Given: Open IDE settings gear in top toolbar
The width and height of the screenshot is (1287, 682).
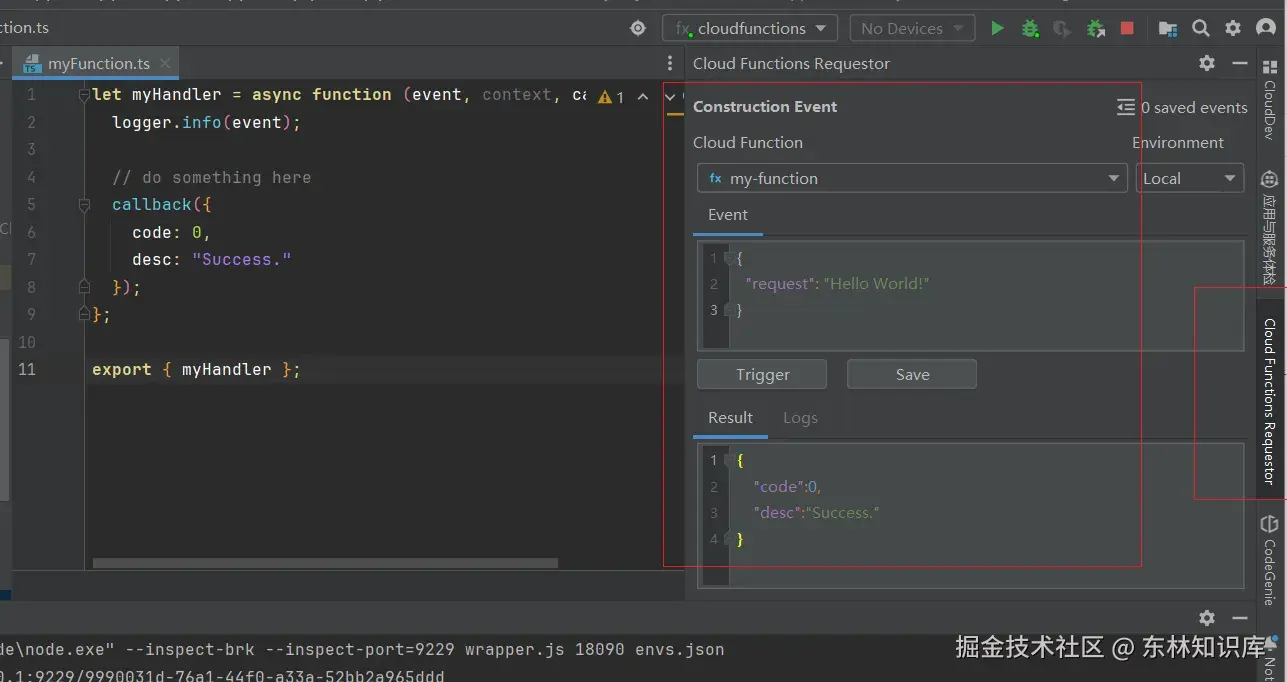Looking at the screenshot, I should [1233, 29].
